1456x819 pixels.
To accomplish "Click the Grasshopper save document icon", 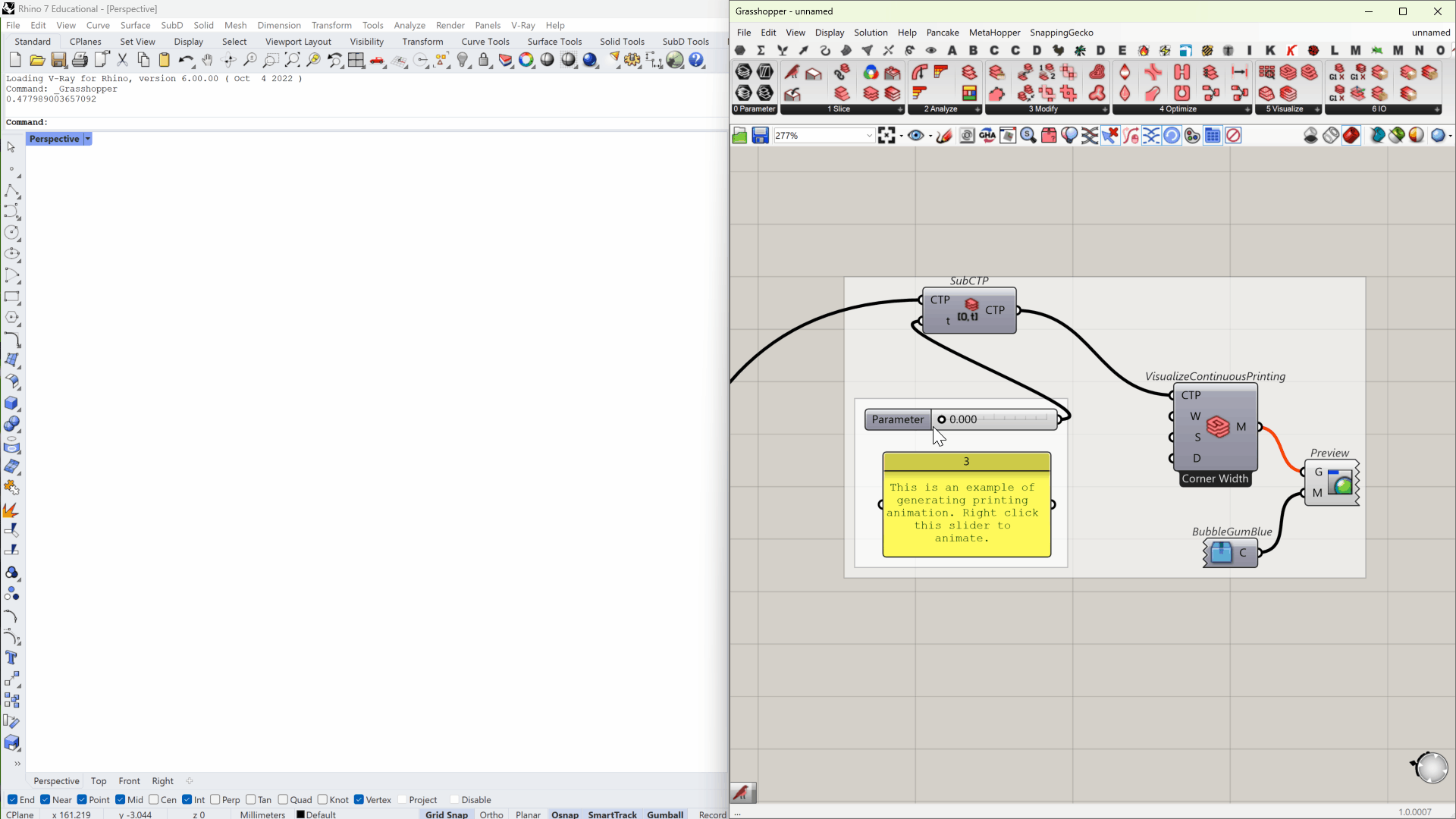I will coord(760,136).
